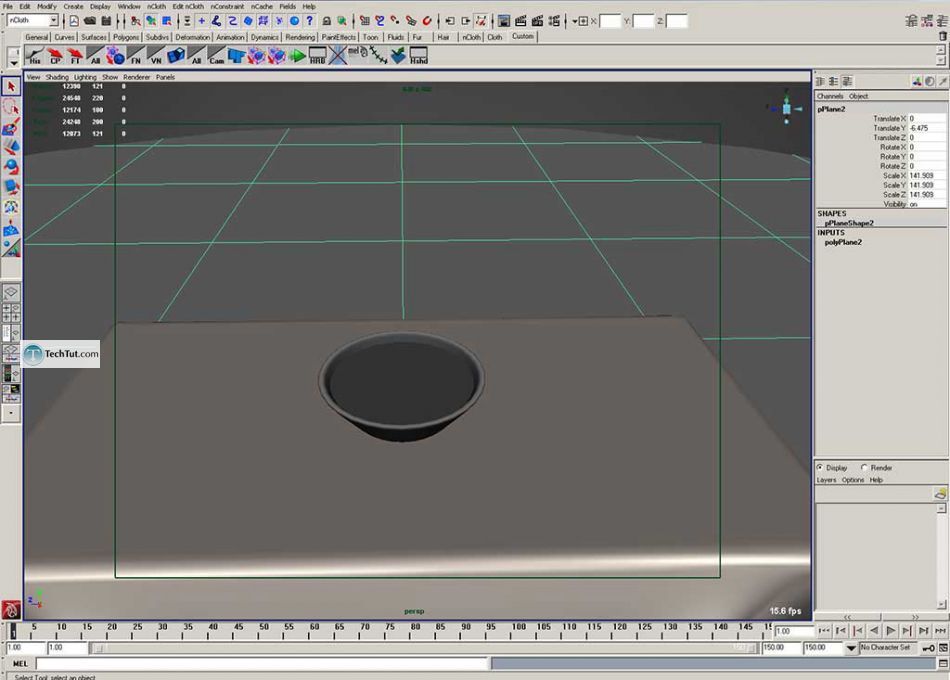Click the save scene icon
This screenshot has height=680, width=950.
tap(106, 21)
